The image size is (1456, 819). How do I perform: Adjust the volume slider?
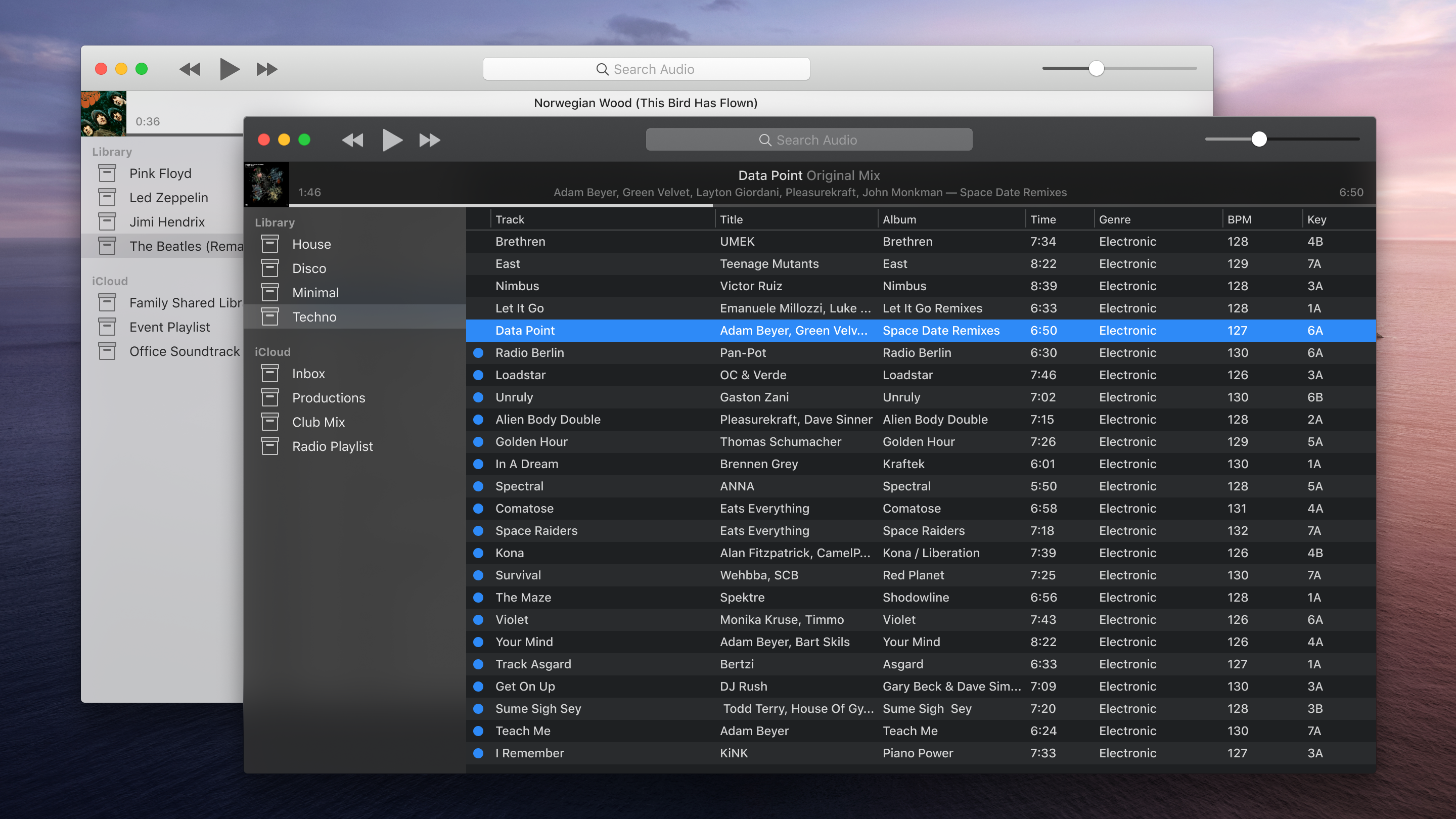click(x=1259, y=139)
